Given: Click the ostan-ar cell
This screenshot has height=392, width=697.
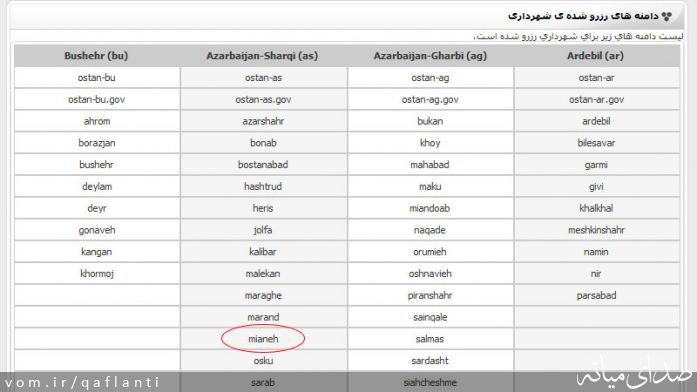Looking at the screenshot, I should pos(597,78).
